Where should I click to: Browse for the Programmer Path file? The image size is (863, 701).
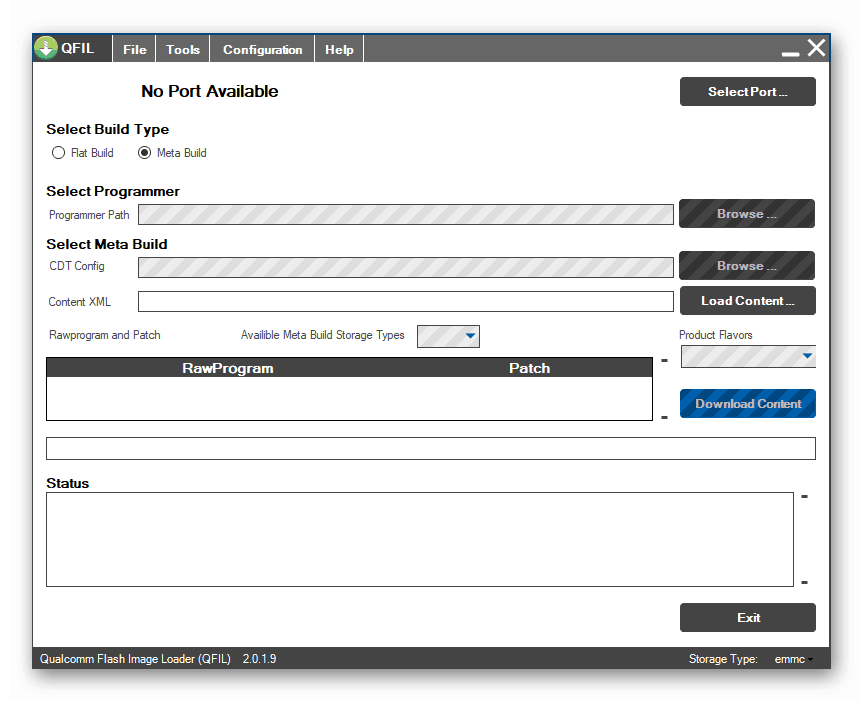[x=747, y=213]
